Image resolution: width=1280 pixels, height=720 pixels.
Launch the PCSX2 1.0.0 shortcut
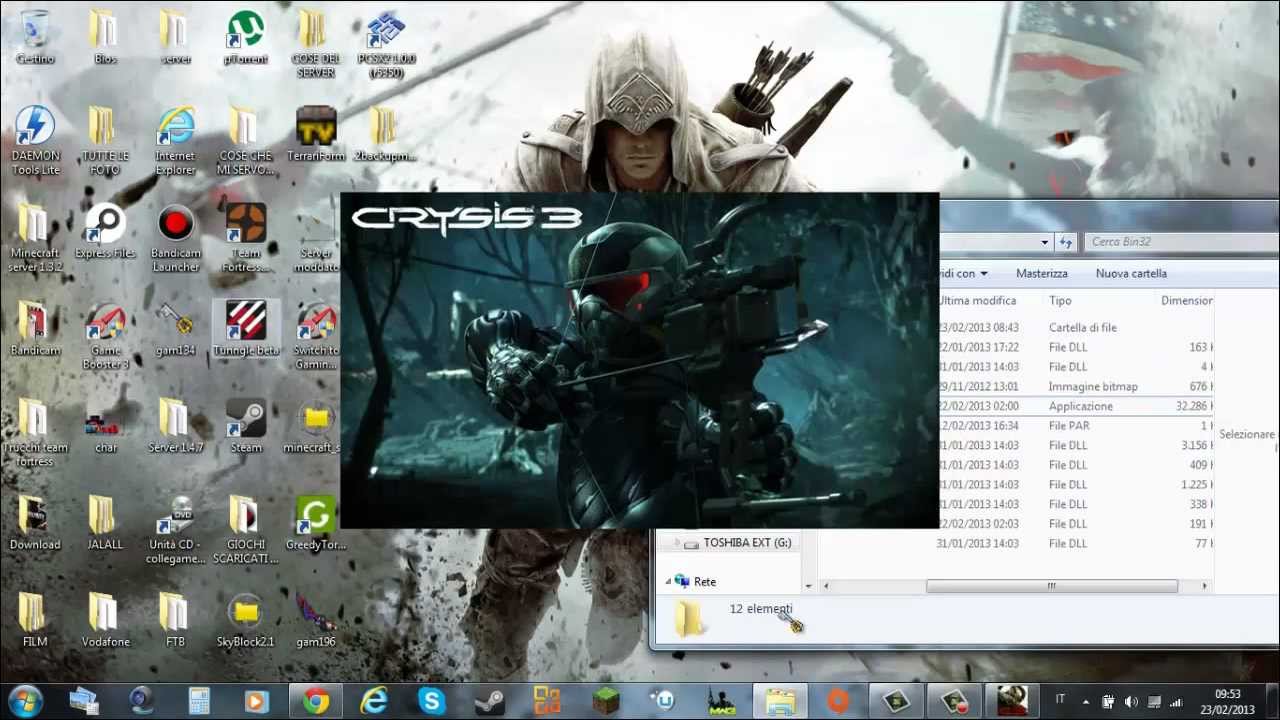pos(386,44)
